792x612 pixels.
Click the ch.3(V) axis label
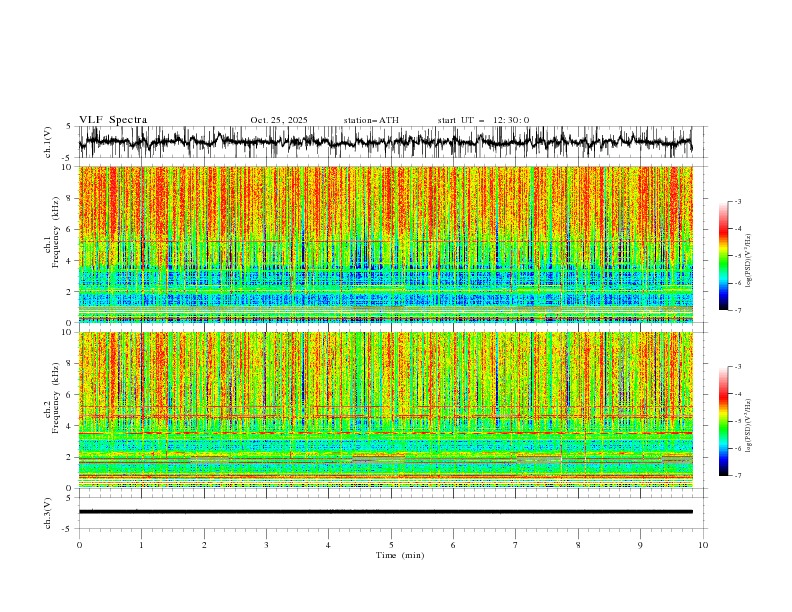pos(48,513)
